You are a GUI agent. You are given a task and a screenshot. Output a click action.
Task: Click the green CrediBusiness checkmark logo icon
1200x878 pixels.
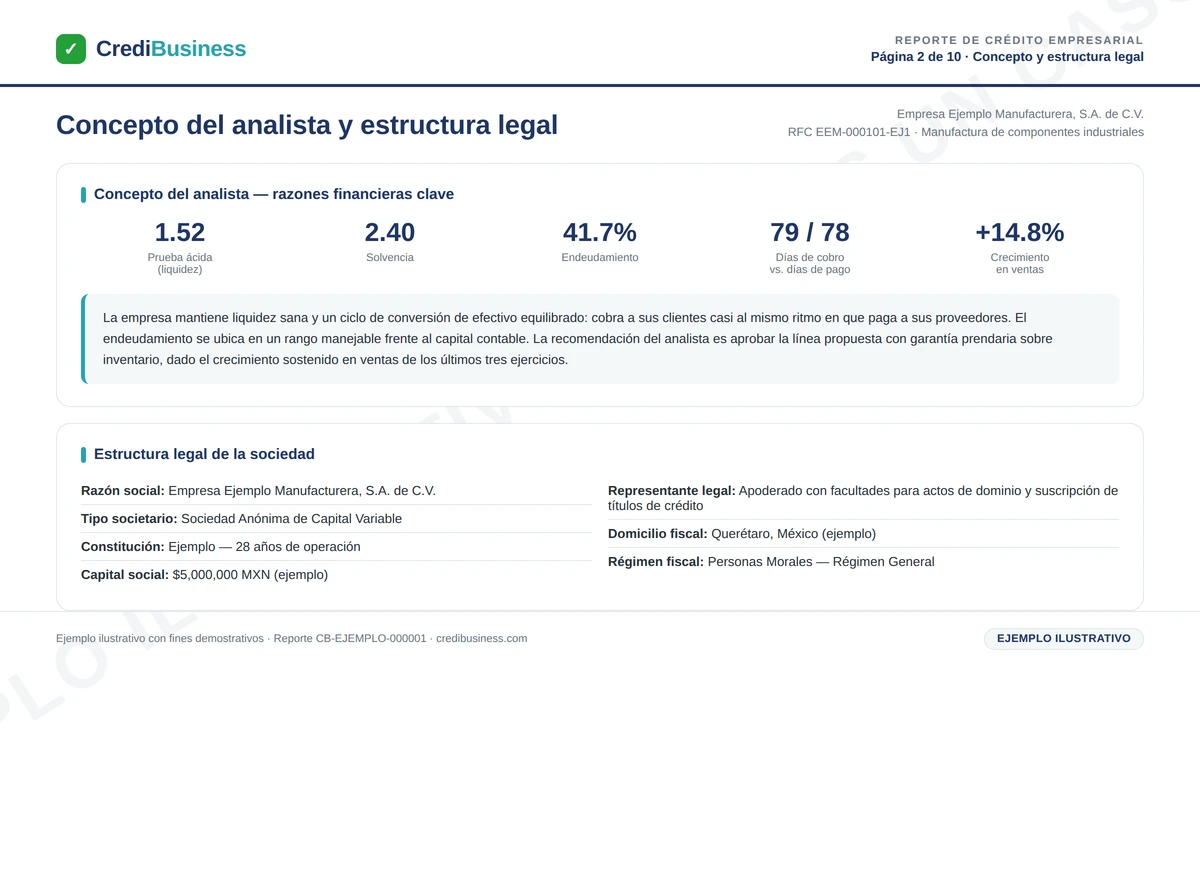(x=71, y=49)
